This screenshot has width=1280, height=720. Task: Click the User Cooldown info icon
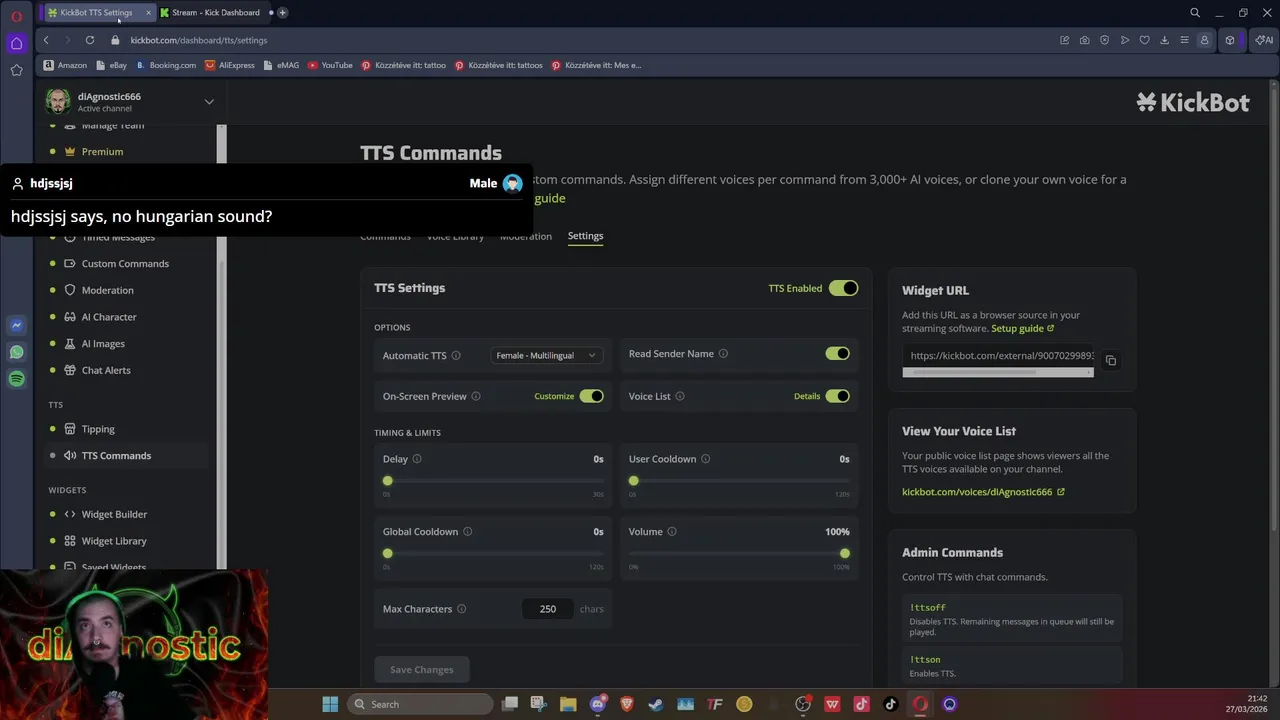[705, 459]
